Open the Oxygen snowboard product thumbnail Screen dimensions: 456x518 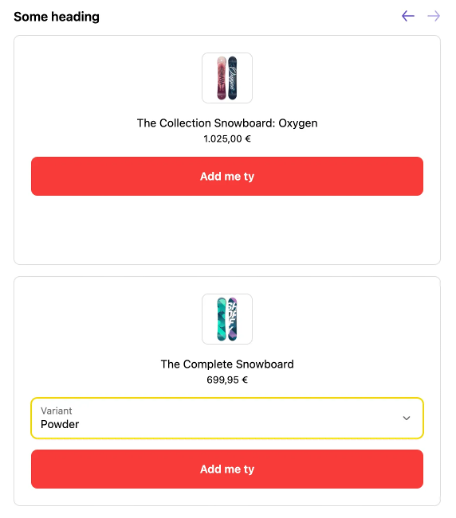click(227, 78)
